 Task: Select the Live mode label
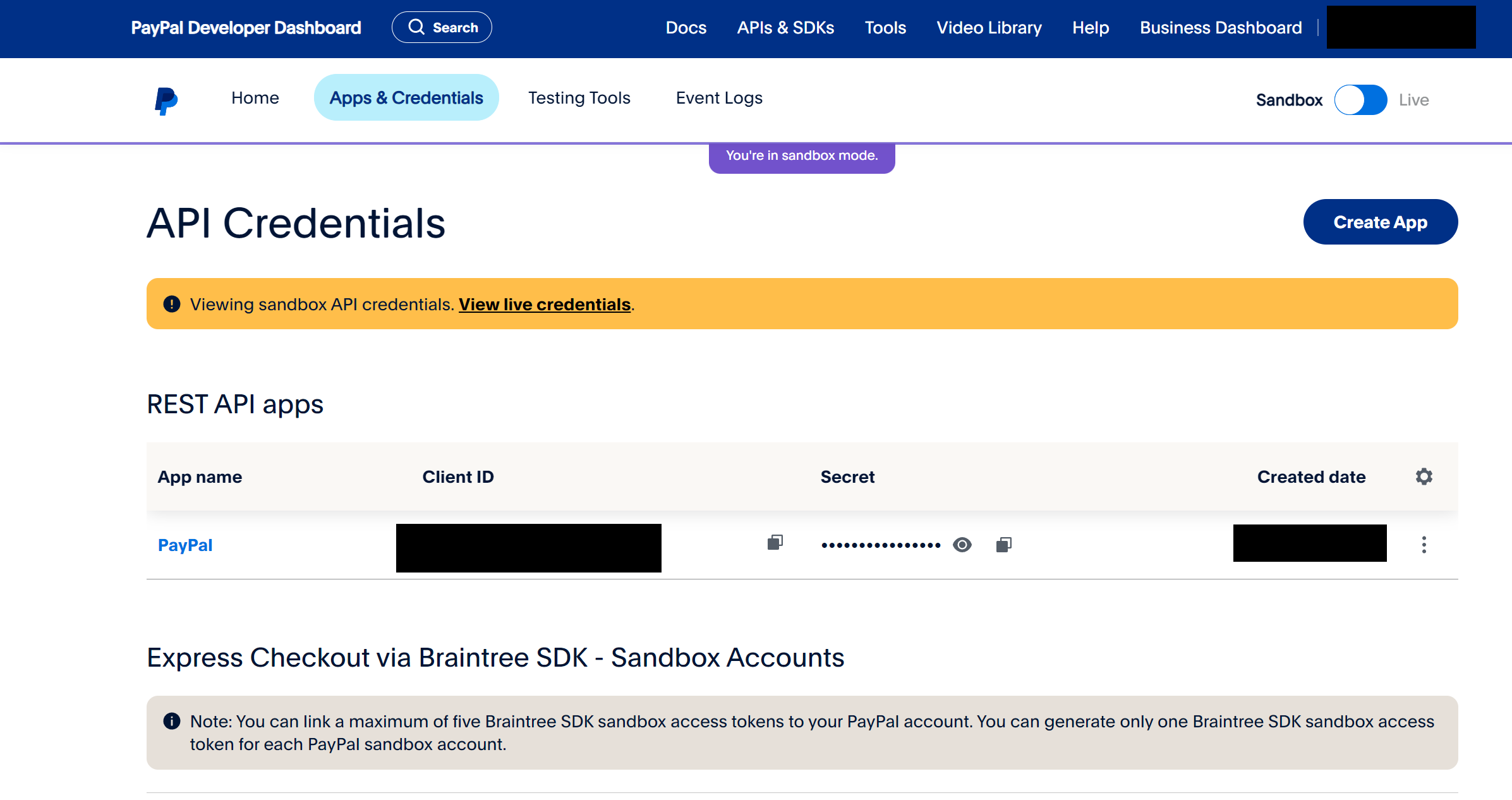(1413, 100)
